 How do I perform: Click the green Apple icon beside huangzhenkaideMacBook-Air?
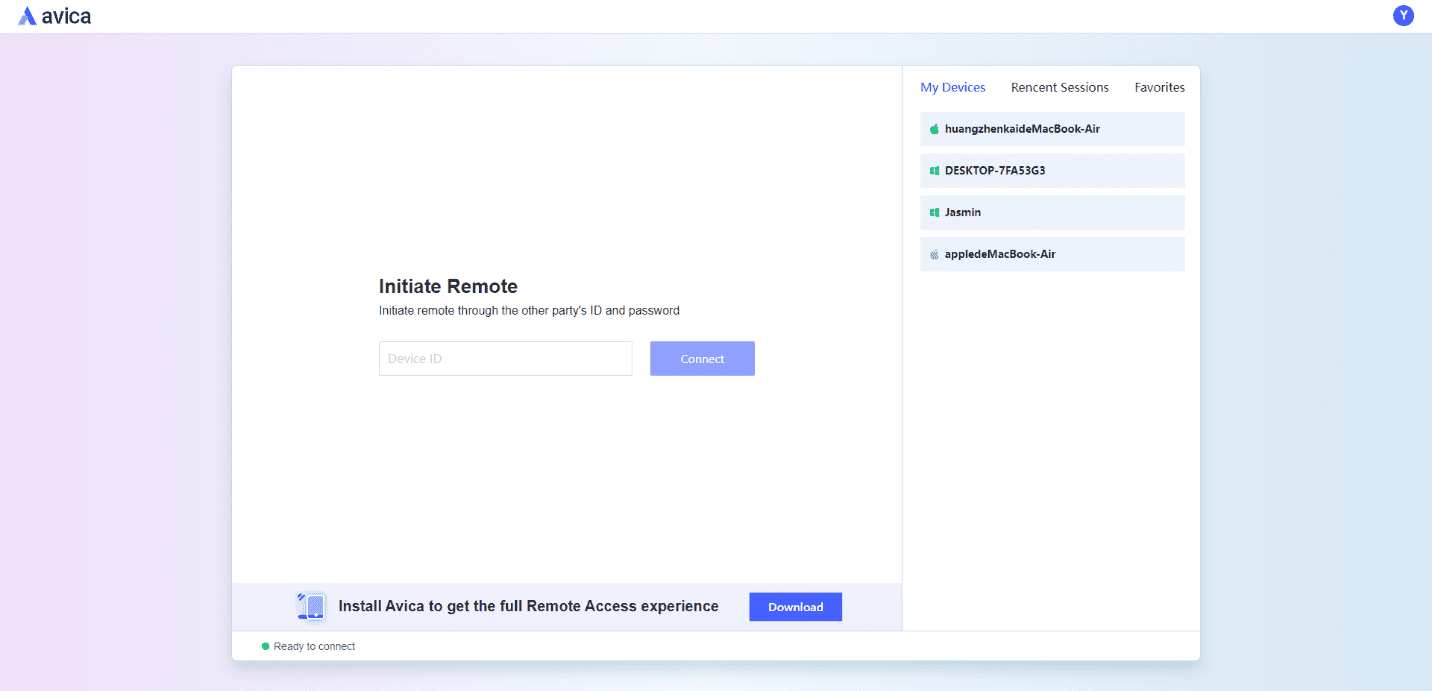tap(934, 129)
